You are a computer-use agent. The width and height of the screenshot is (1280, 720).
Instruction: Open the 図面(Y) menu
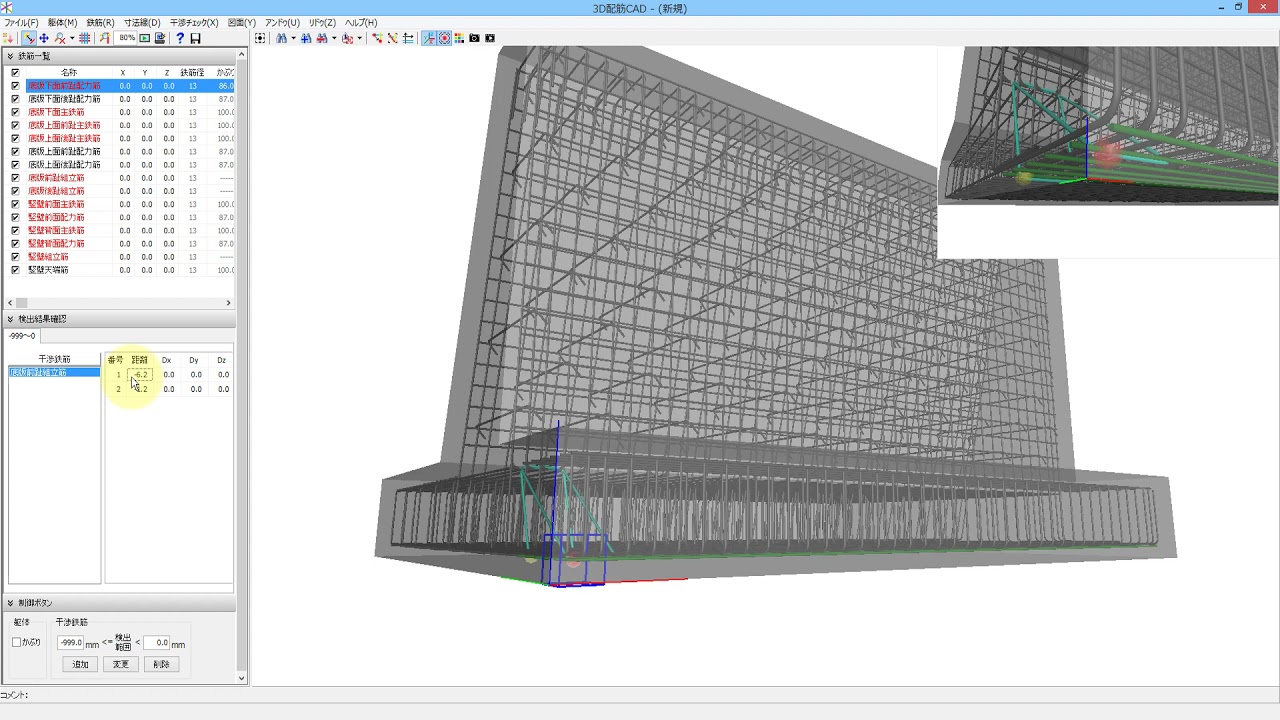click(242, 22)
